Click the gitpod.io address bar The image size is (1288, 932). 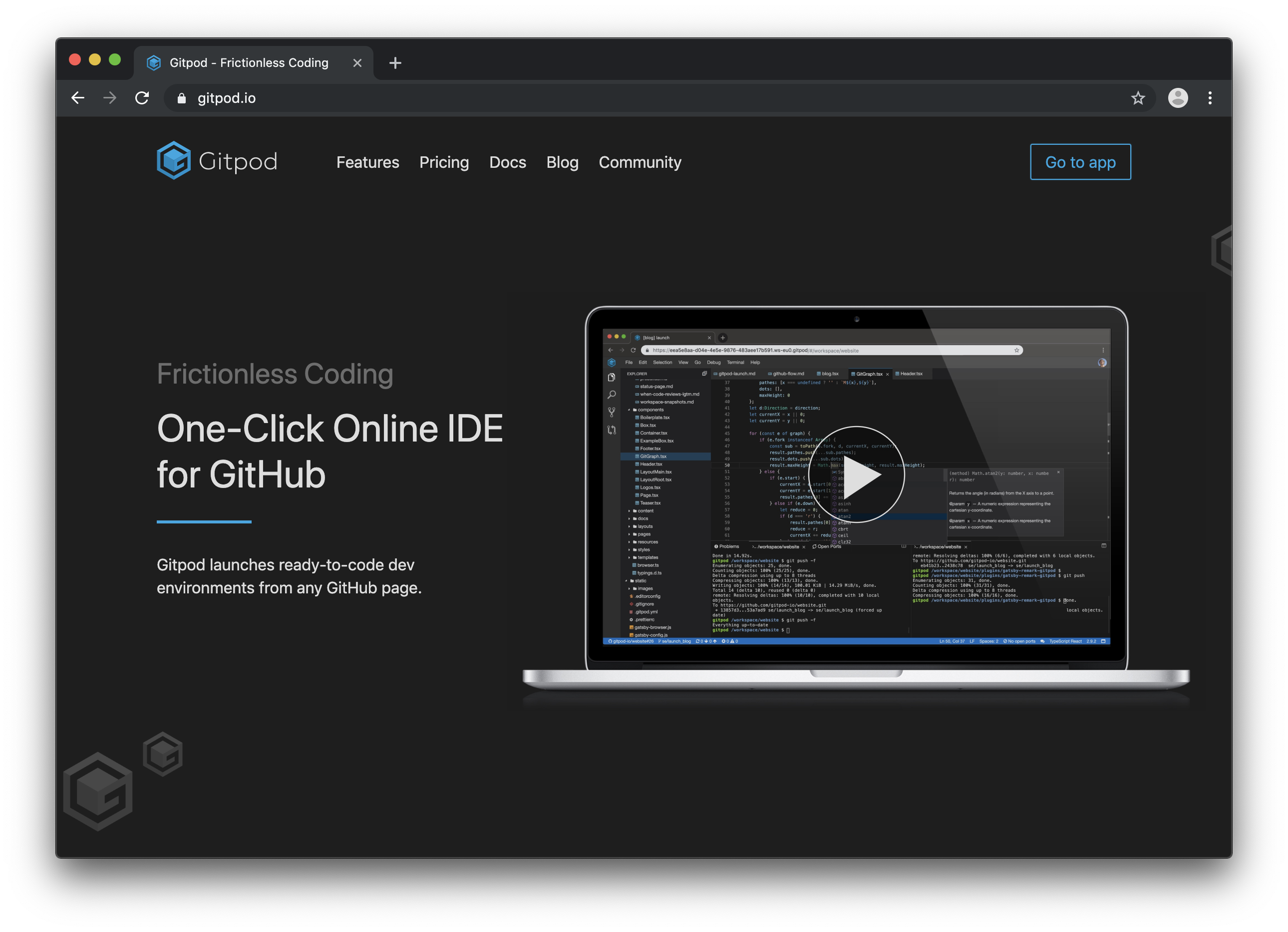coord(659,98)
